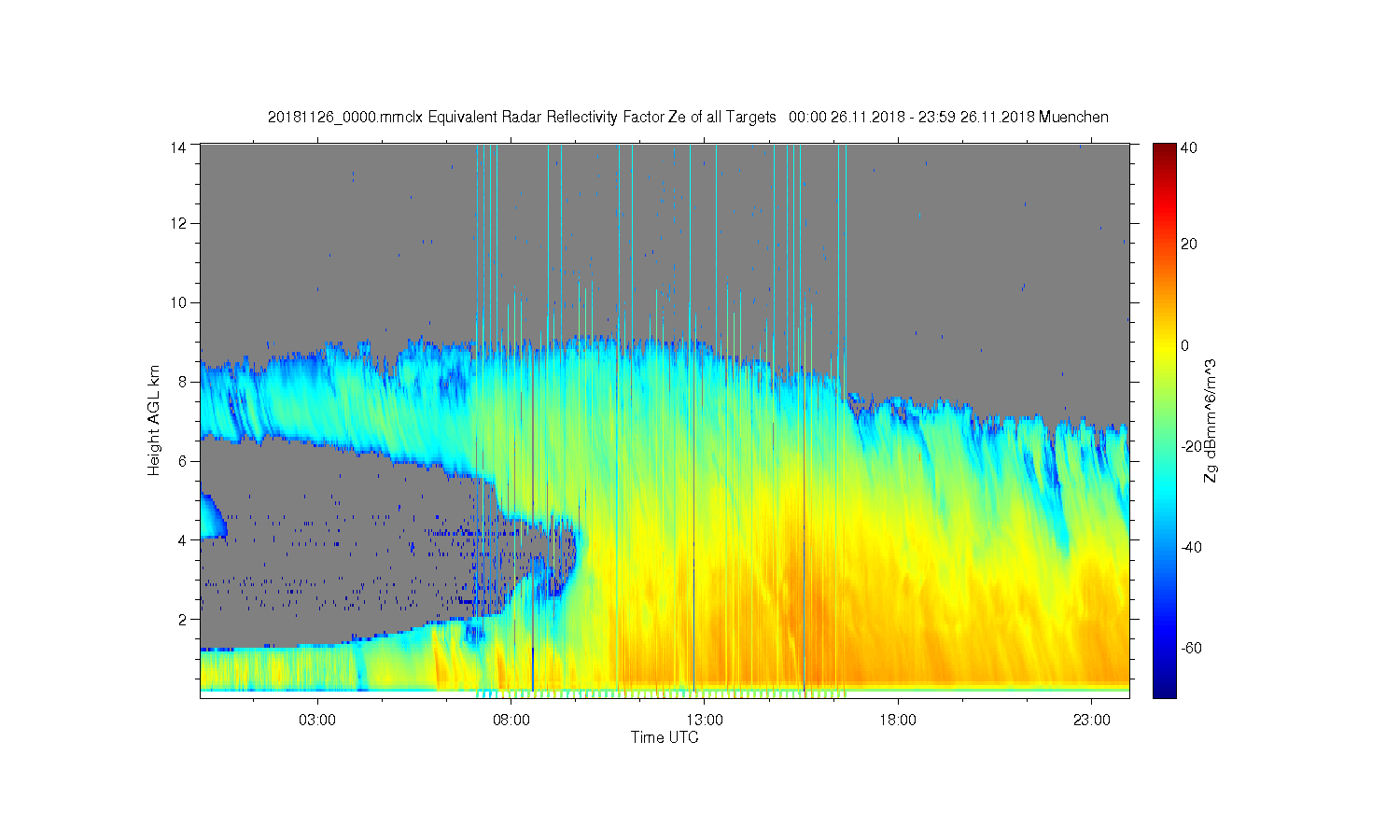Click the dark blue bottom of the colorbar
1400x840 pixels.
pos(1164,689)
